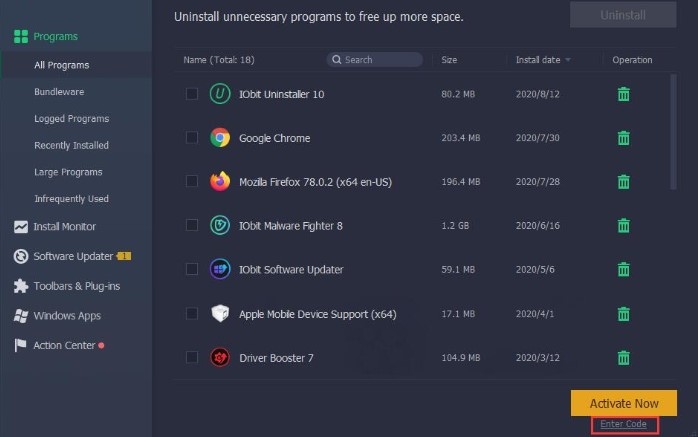
Task: Click the IObit Uninstaller 10 app icon
Action: [x=220, y=94]
